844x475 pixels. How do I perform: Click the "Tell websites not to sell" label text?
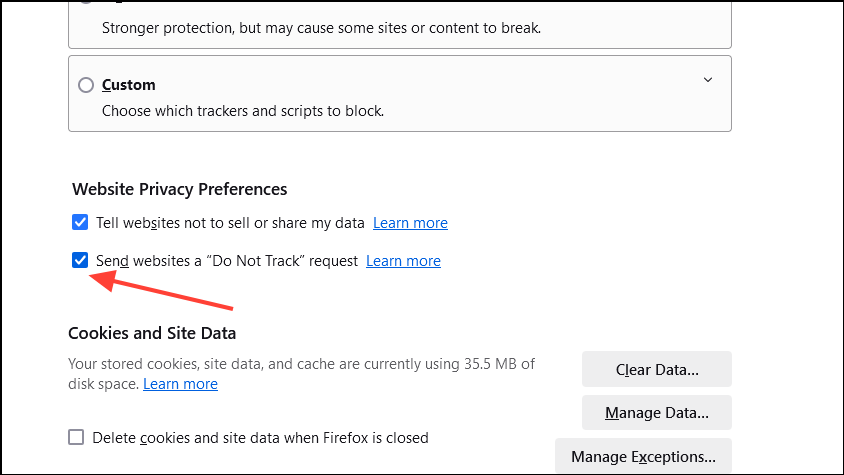tap(230, 223)
